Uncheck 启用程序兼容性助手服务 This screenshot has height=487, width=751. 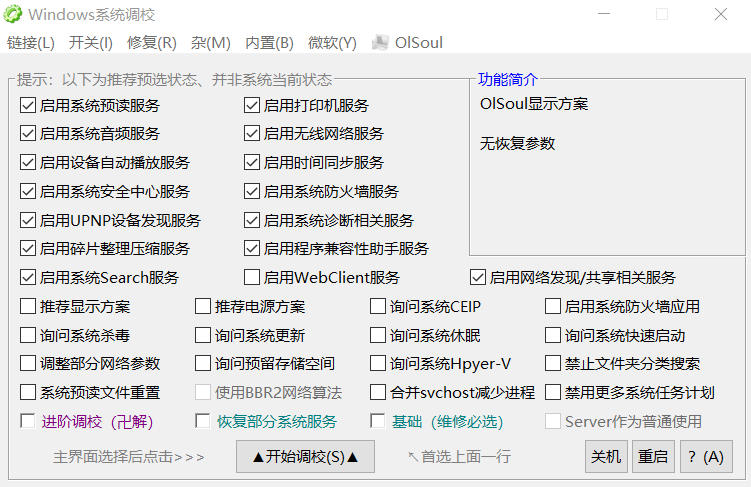(x=251, y=249)
